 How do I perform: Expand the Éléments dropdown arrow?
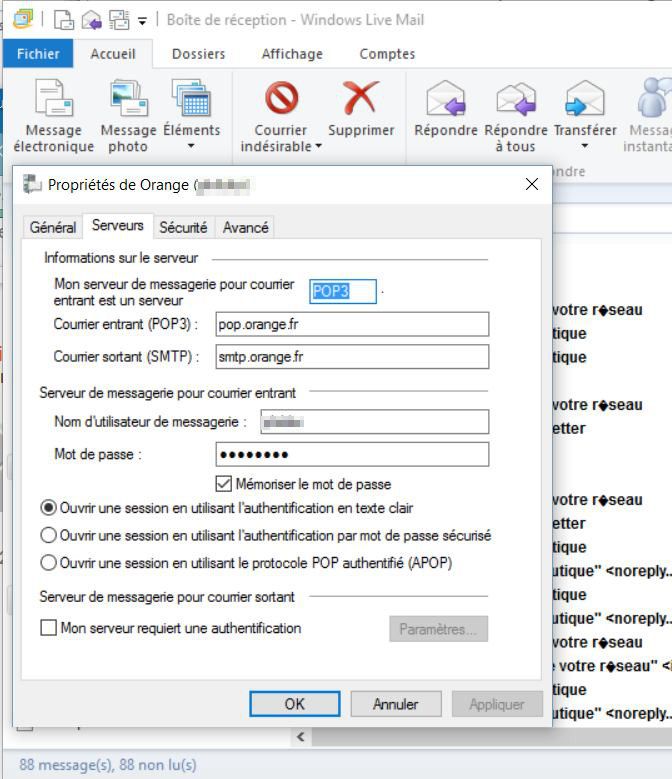pyautogui.click(x=191, y=146)
